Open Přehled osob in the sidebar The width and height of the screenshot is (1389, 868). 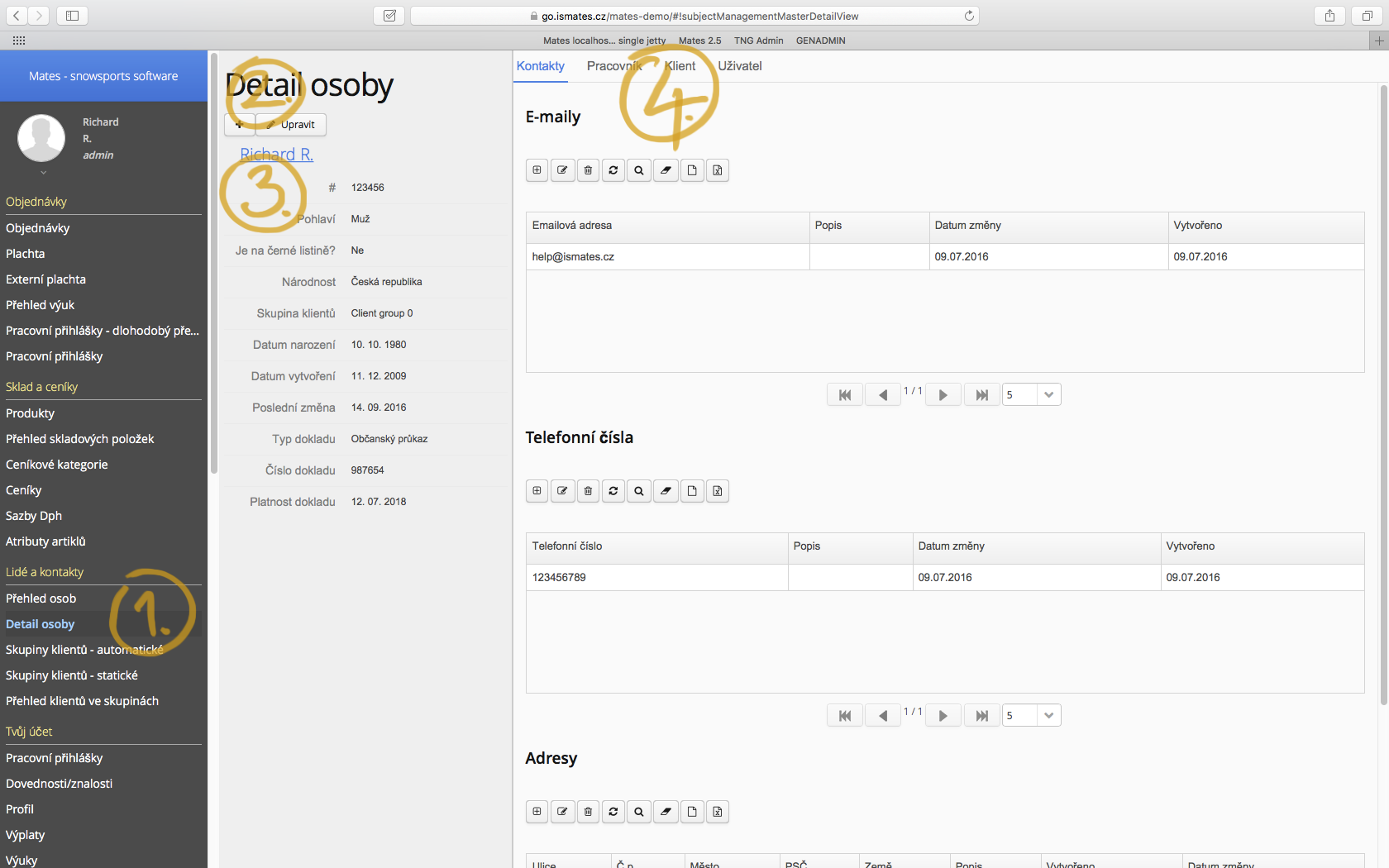click(41, 599)
